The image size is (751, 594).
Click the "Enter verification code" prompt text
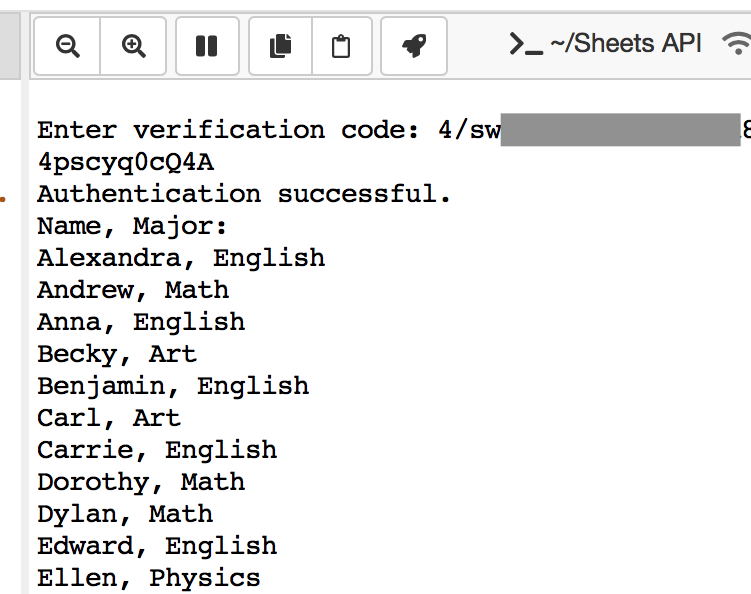230,130
